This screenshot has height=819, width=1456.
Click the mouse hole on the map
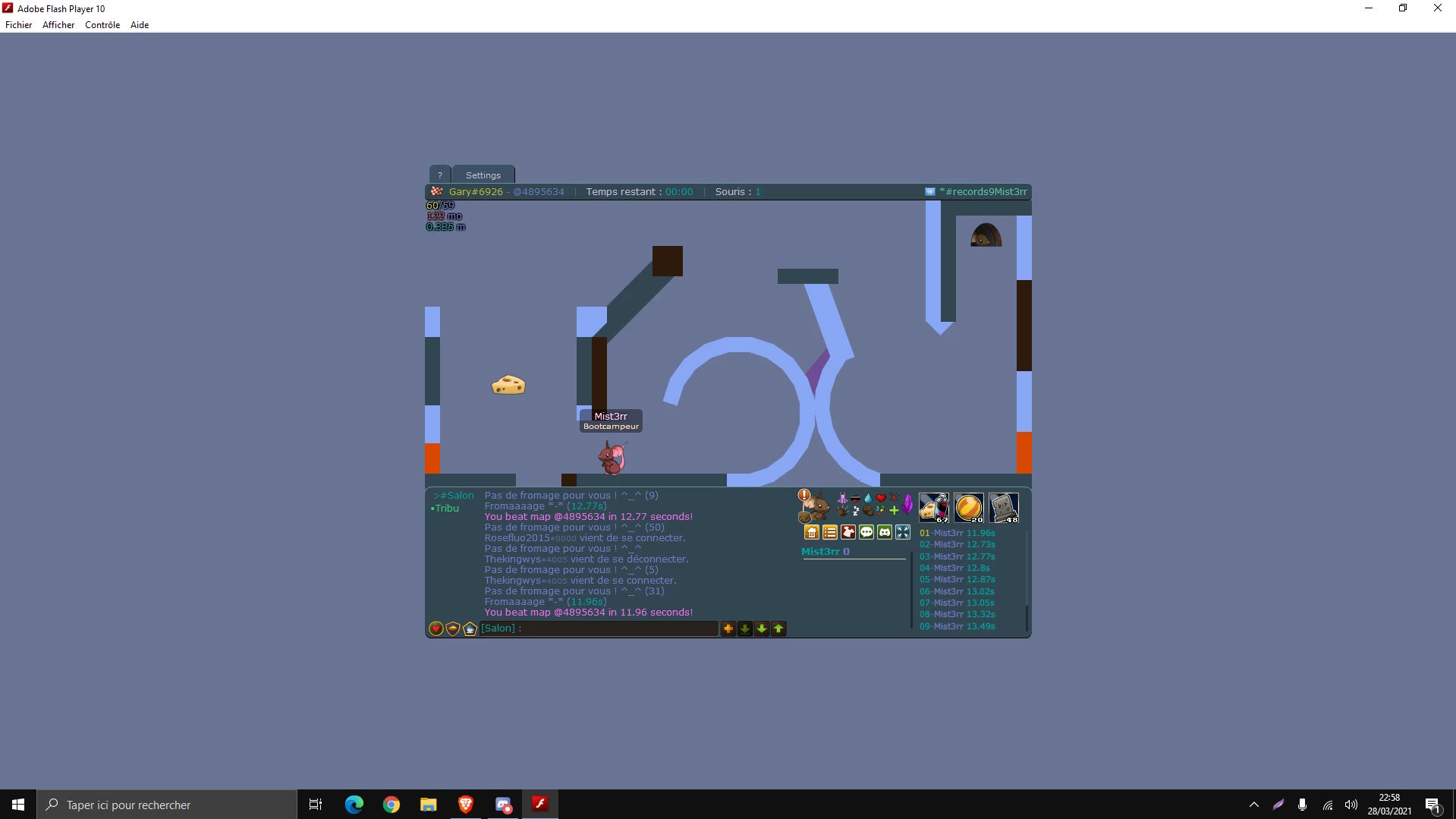(986, 235)
